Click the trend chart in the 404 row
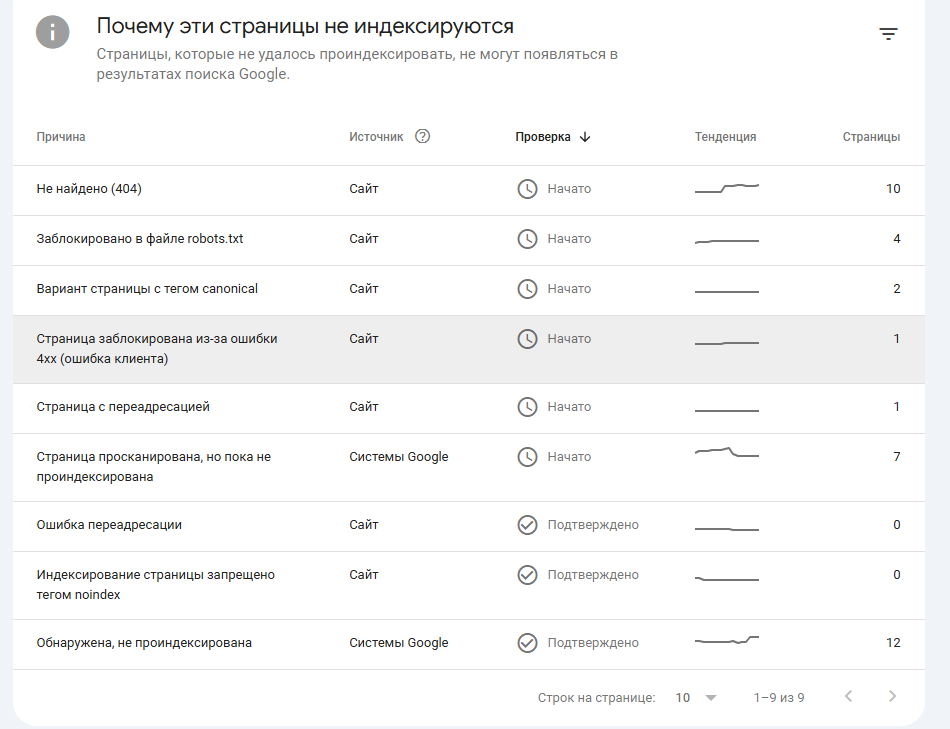950x729 pixels. 727,188
